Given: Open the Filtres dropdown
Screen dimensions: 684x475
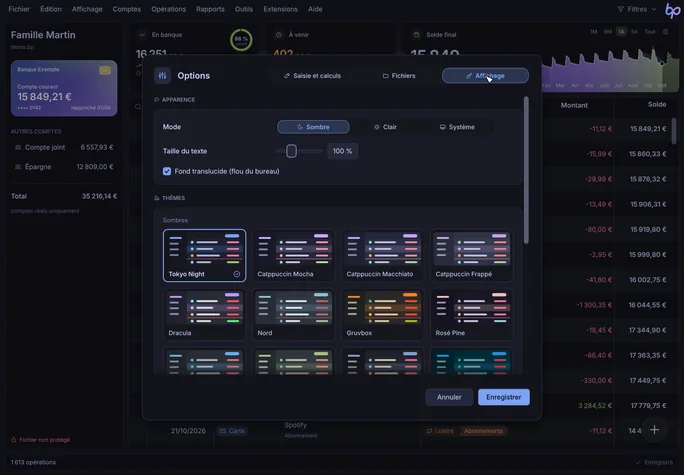Looking at the screenshot, I should pyautogui.click(x=637, y=9).
